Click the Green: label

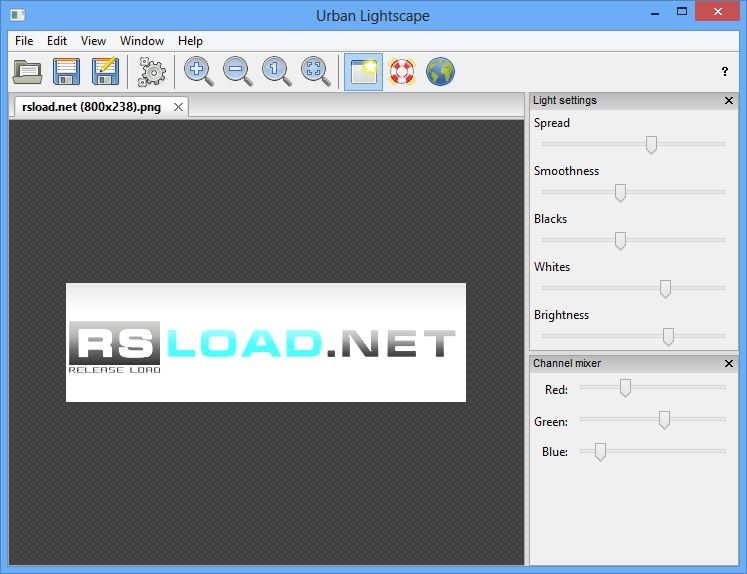coord(551,422)
